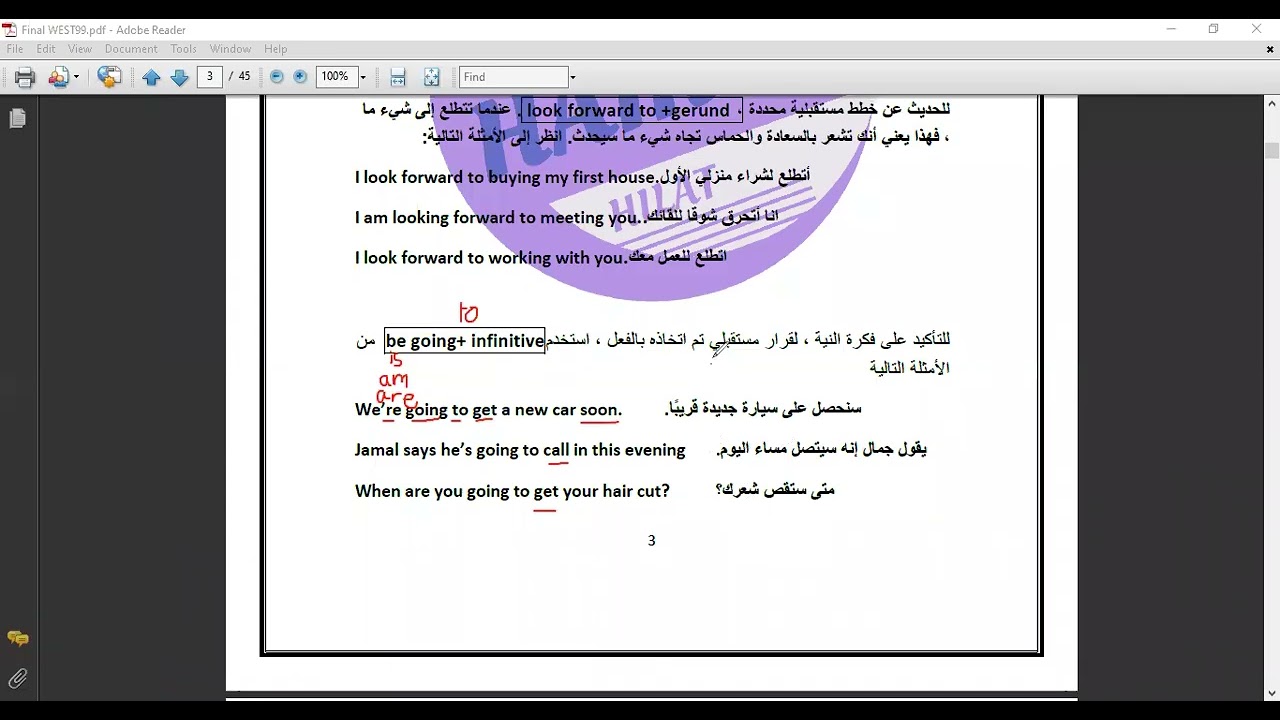Click the 100% zoom value field

(336, 77)
